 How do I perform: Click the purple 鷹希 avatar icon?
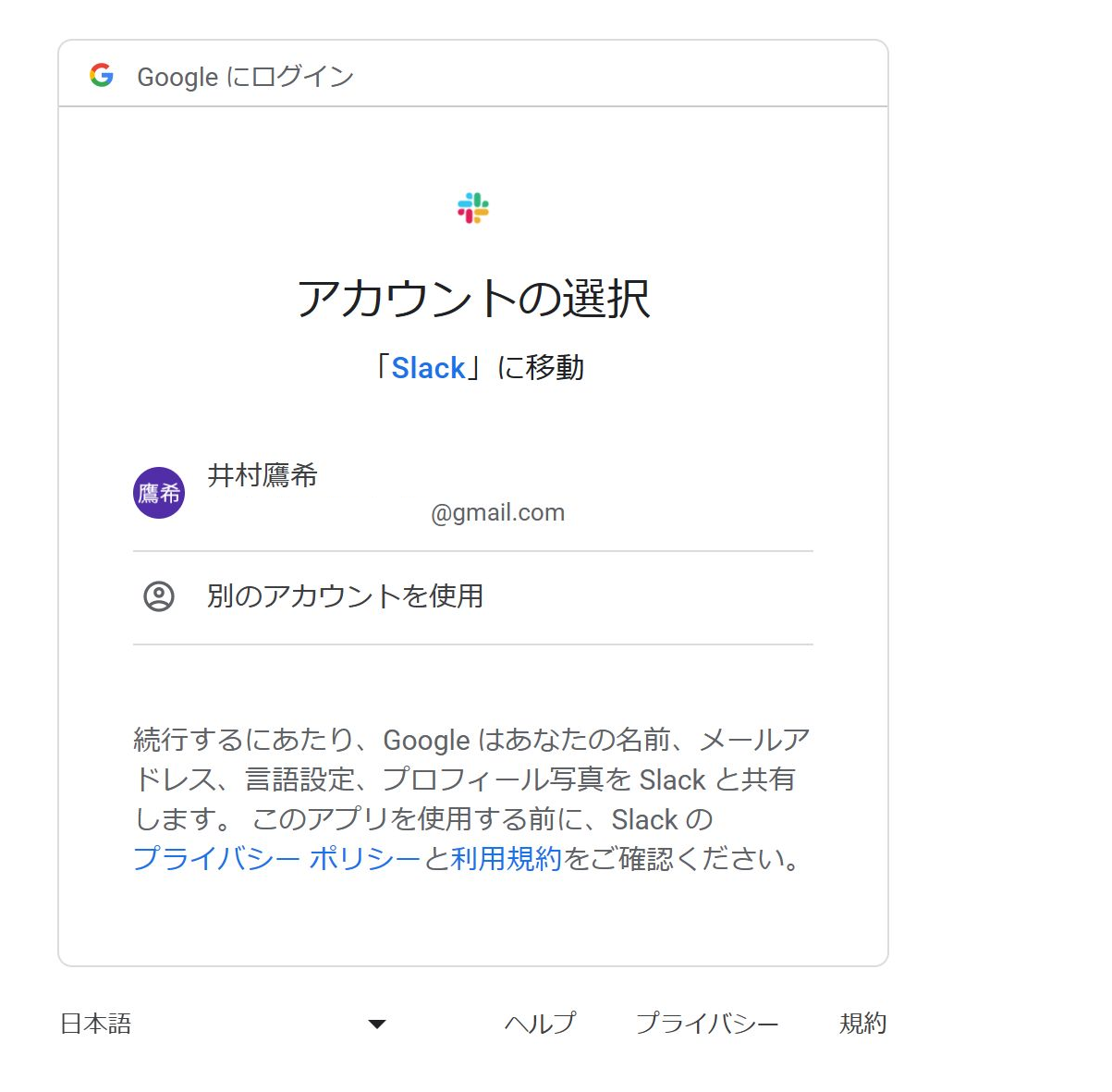pyautogui.click(x=159, y=493)
